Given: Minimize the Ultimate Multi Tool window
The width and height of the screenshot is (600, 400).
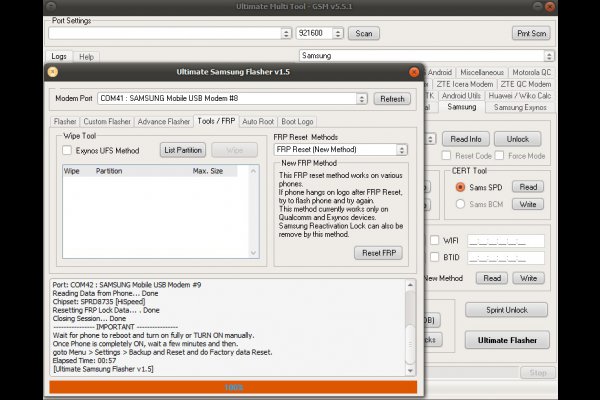Looking at the screenshot, I should (537, 6).
